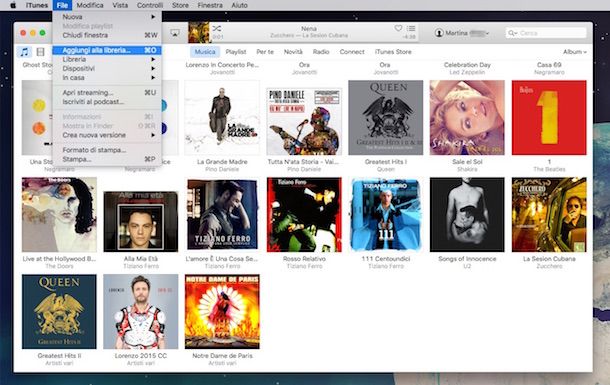
Task: Open The Beatles 1 album cover
Action: (549, 117)
